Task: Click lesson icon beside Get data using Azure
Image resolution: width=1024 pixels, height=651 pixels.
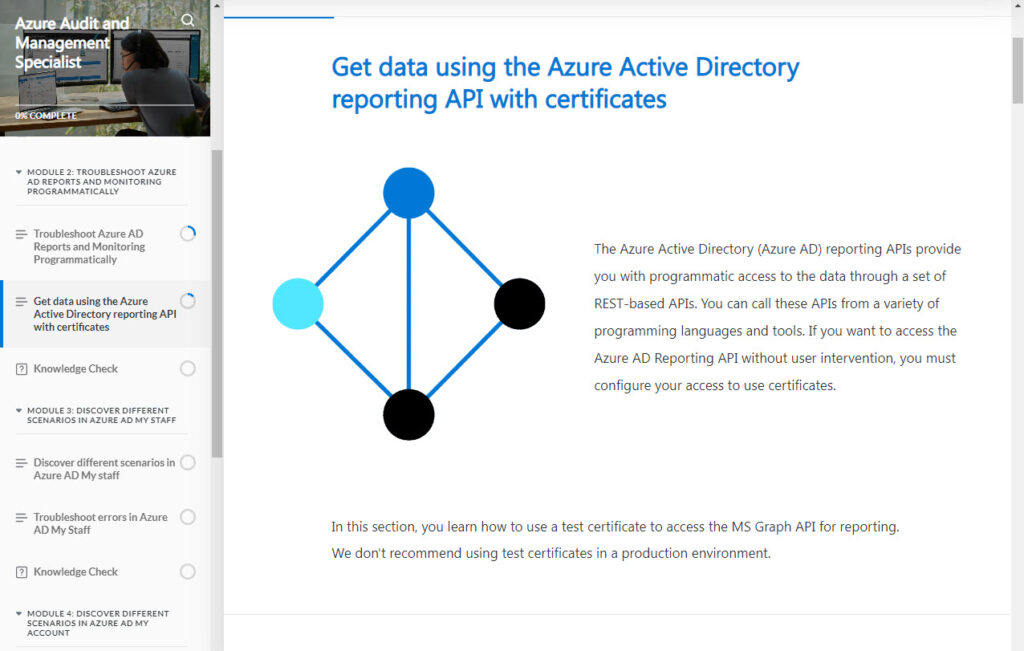Action: click(21, 301)
